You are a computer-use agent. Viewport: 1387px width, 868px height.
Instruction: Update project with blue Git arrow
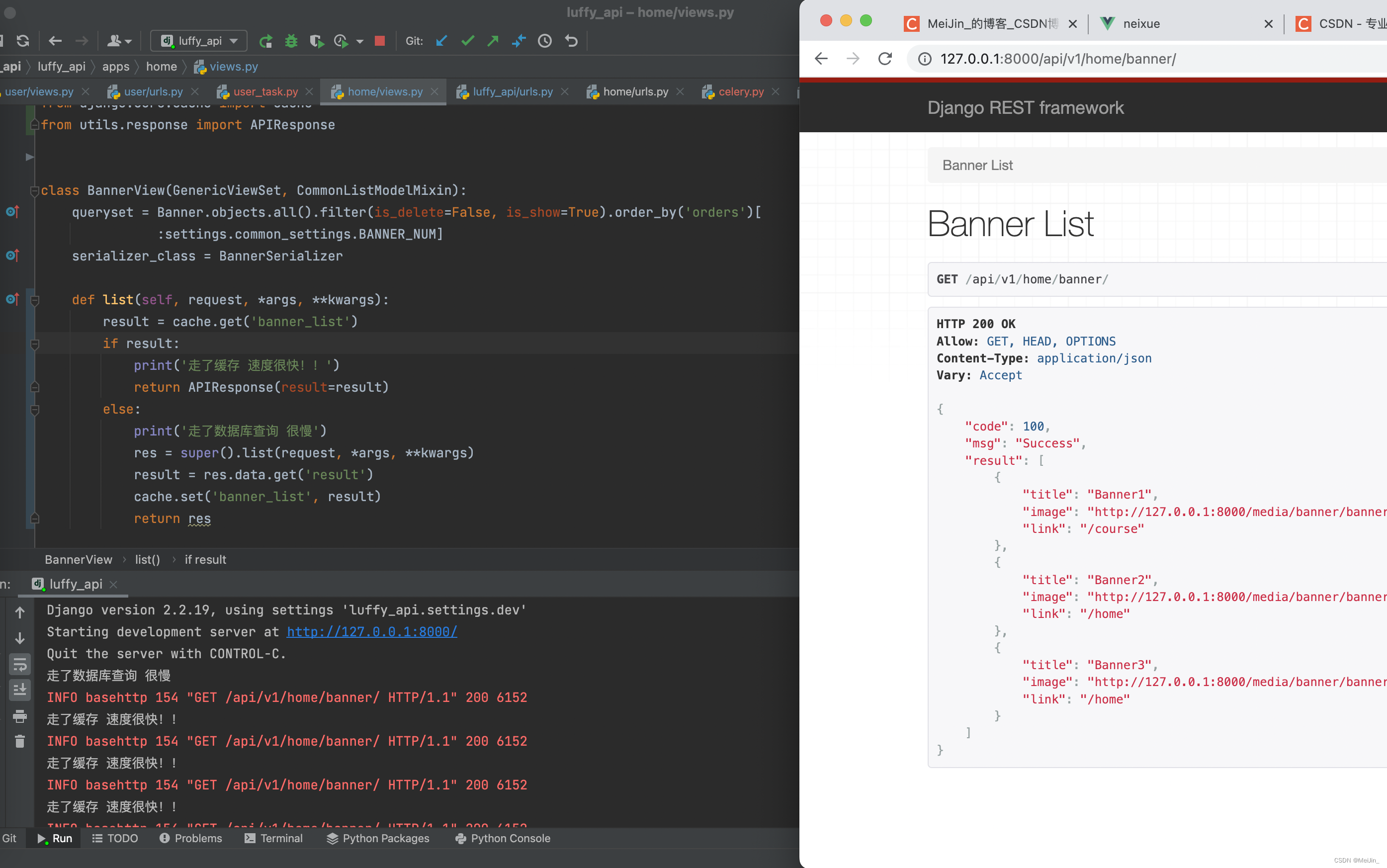tap(441, 41)
